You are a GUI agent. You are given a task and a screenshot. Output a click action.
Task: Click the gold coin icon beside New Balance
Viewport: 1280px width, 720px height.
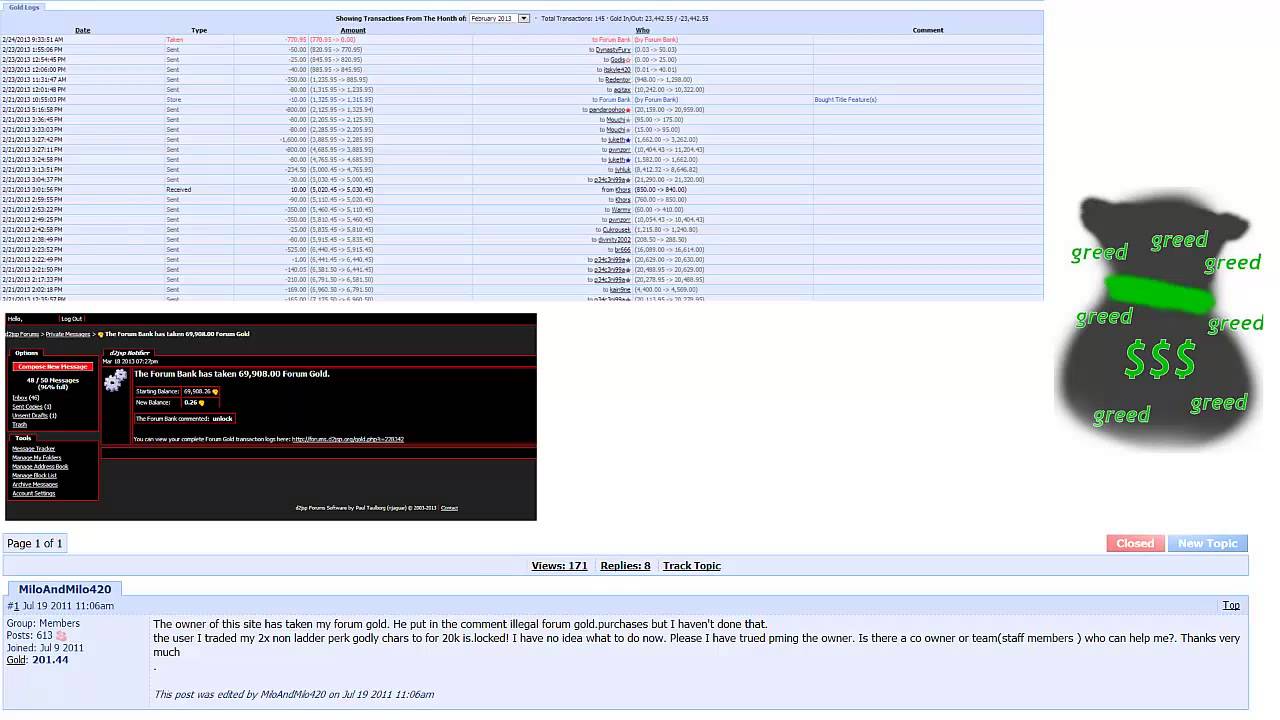click(x=202, y=403)
